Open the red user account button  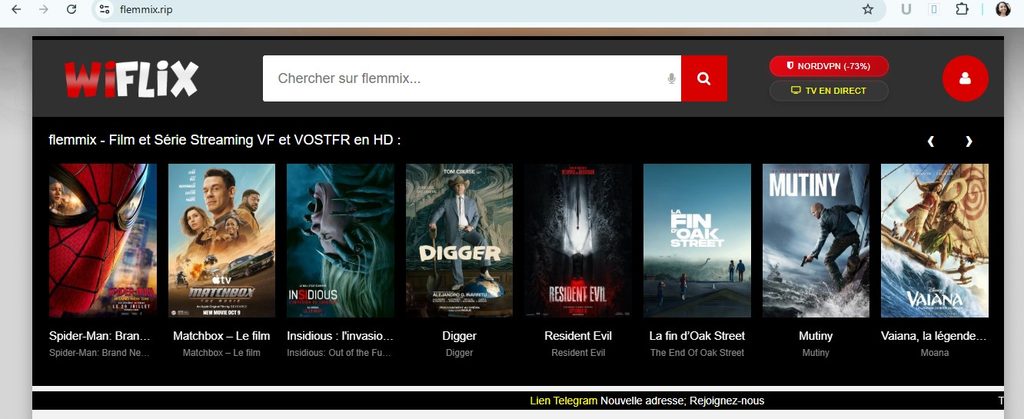pos(965,78)
